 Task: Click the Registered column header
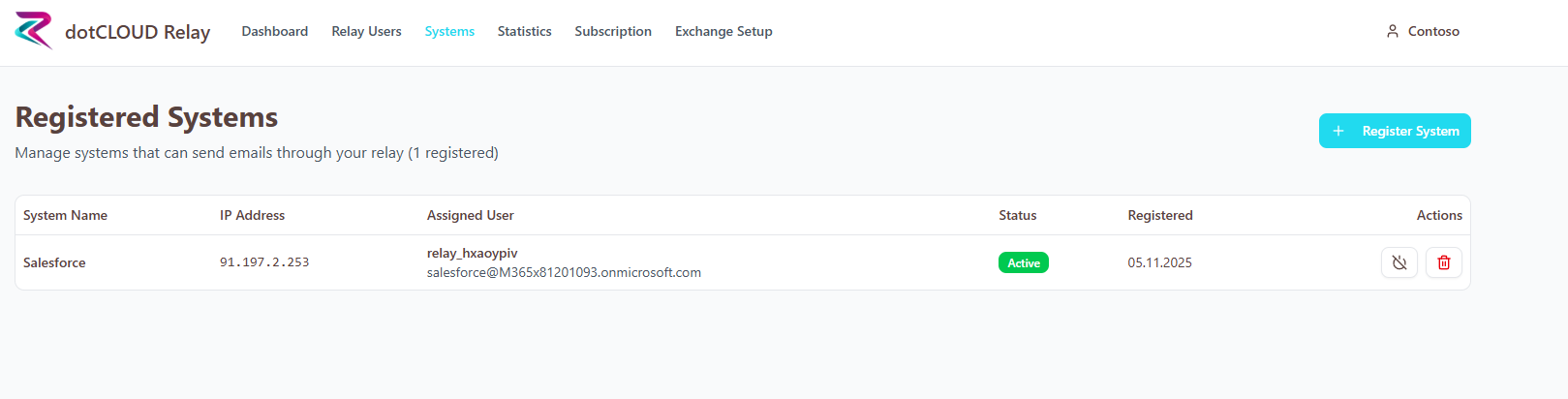coord(1159,215)
